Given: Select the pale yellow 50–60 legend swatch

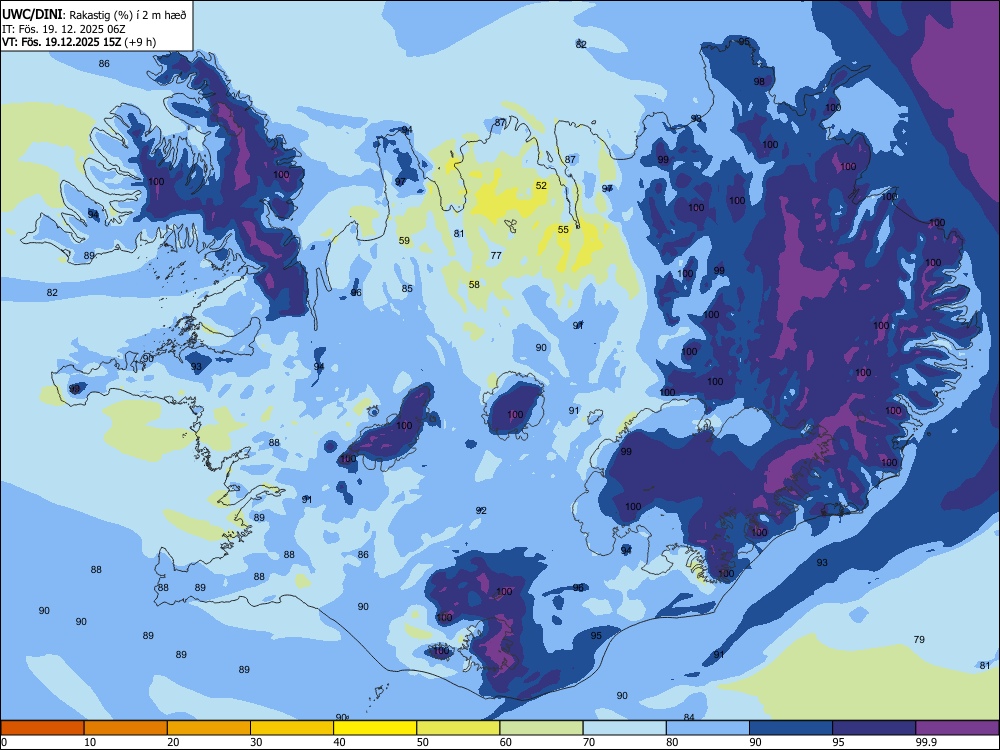Looking at the screenshot, I should [x=458, y=728].
